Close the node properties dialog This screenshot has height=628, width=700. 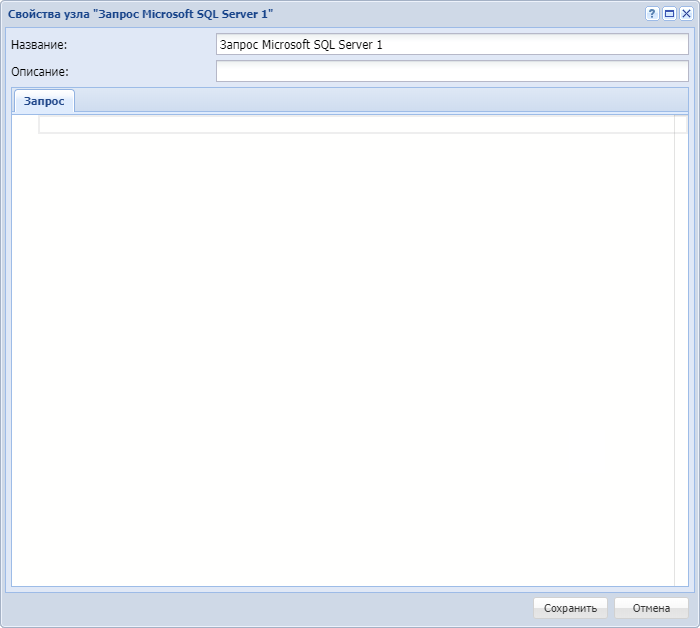[x=686, y=14]
